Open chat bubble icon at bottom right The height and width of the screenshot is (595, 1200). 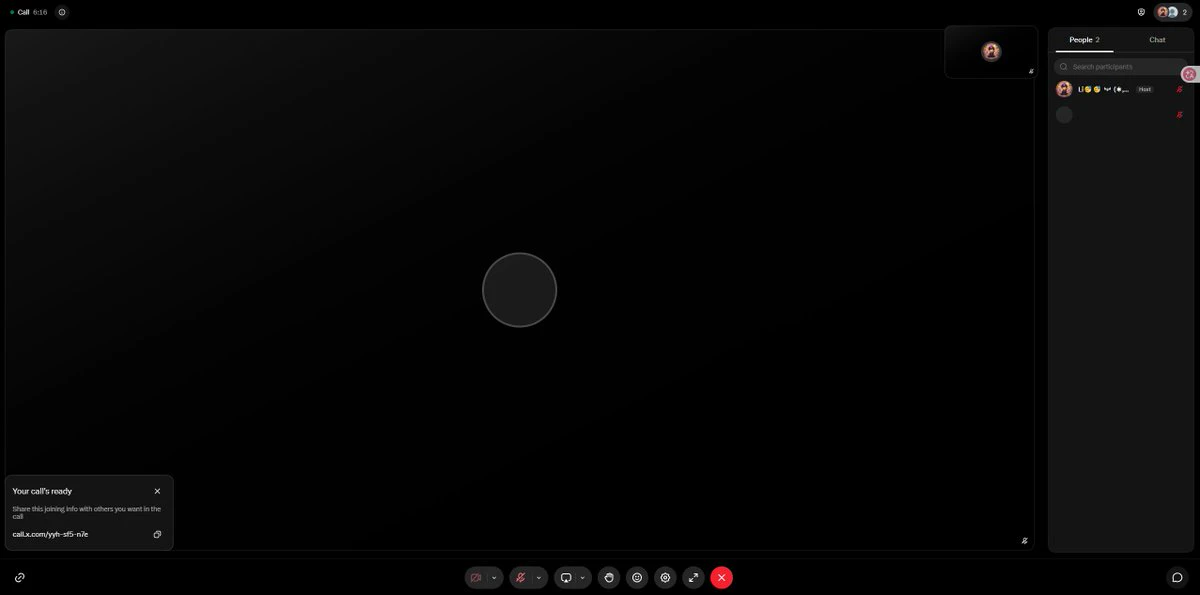point(1177,578)
